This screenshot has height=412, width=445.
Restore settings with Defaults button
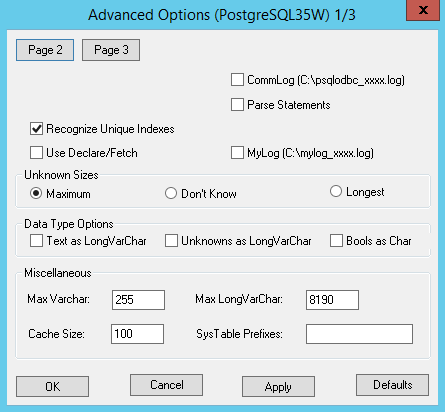point(392,385)
